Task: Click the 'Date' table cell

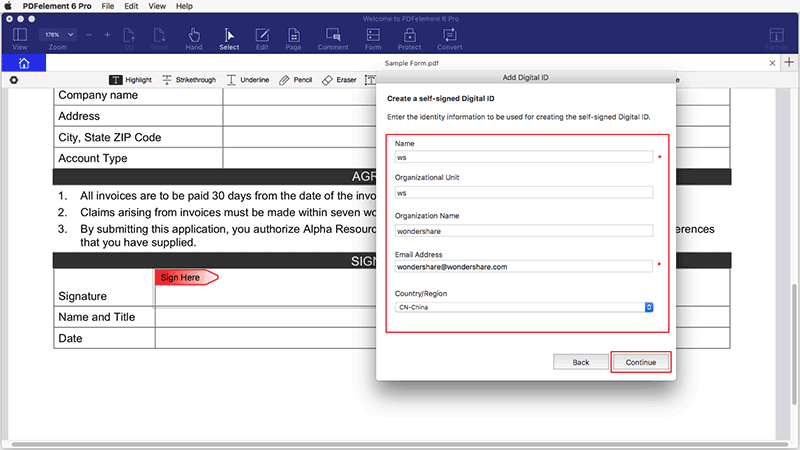Action: click(104, 338)
